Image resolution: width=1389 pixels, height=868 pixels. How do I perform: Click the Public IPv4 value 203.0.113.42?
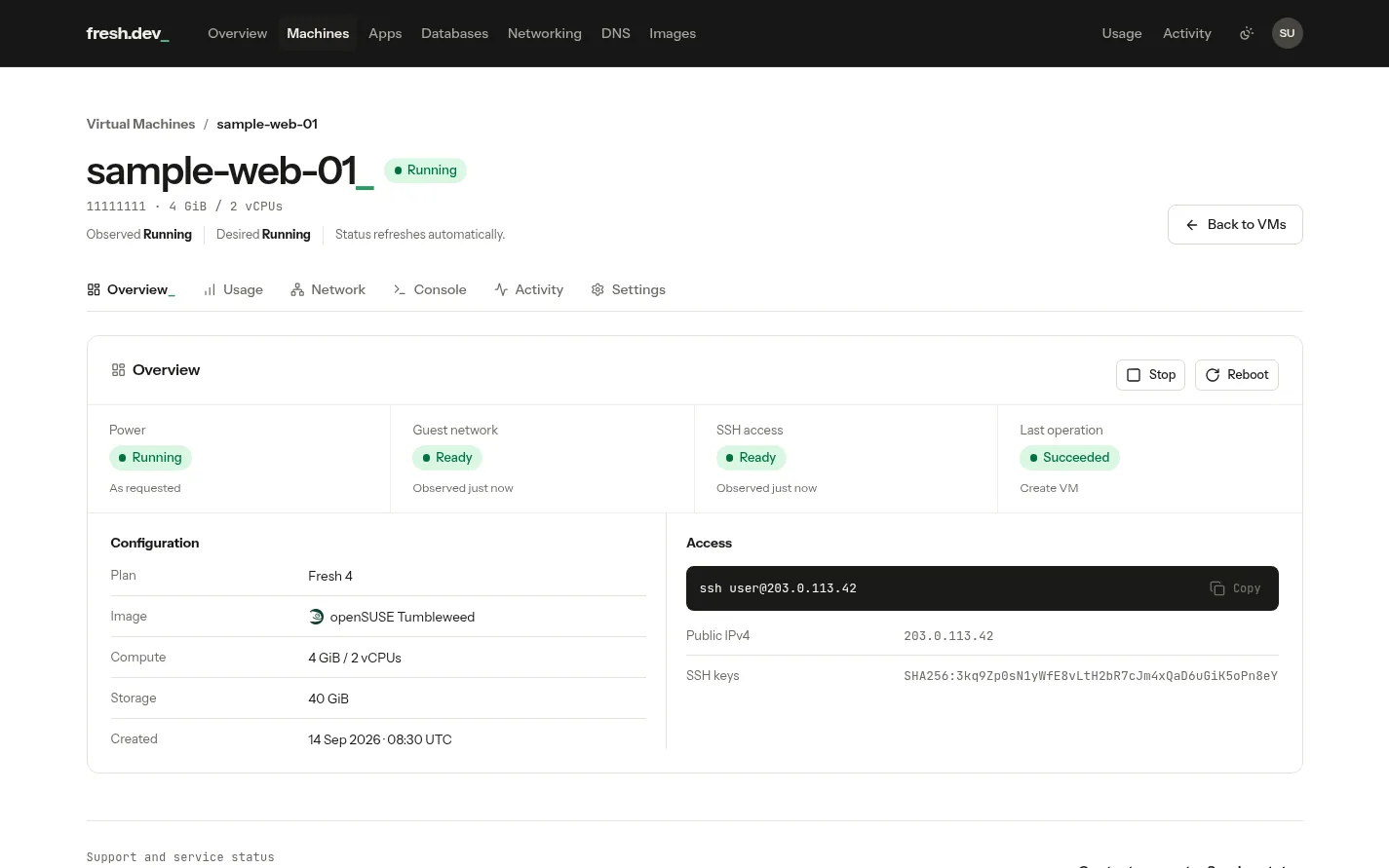948,636
